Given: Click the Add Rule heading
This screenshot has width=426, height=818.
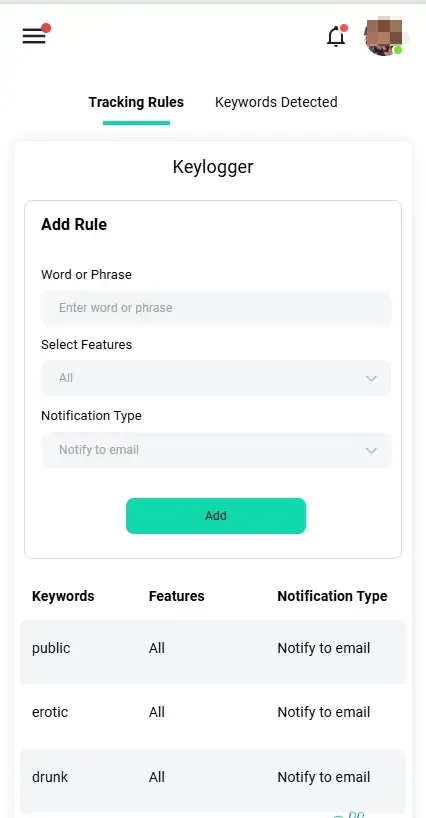Looking at the screenshot, I should [x=74, y=225].
